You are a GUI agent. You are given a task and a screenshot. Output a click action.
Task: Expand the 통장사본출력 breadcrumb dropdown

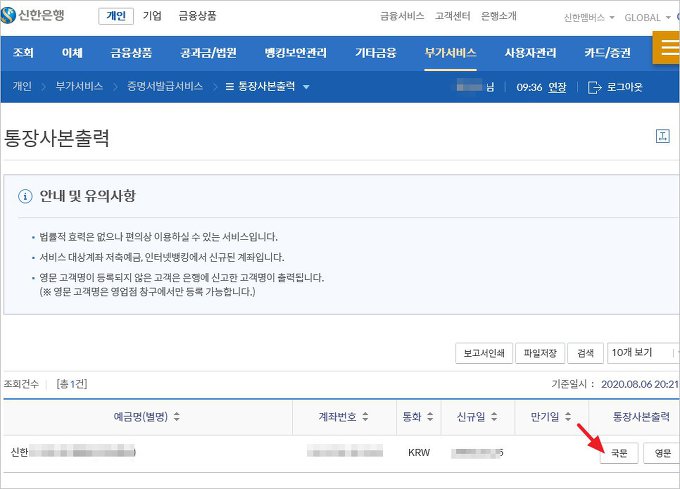pos(306,87)
